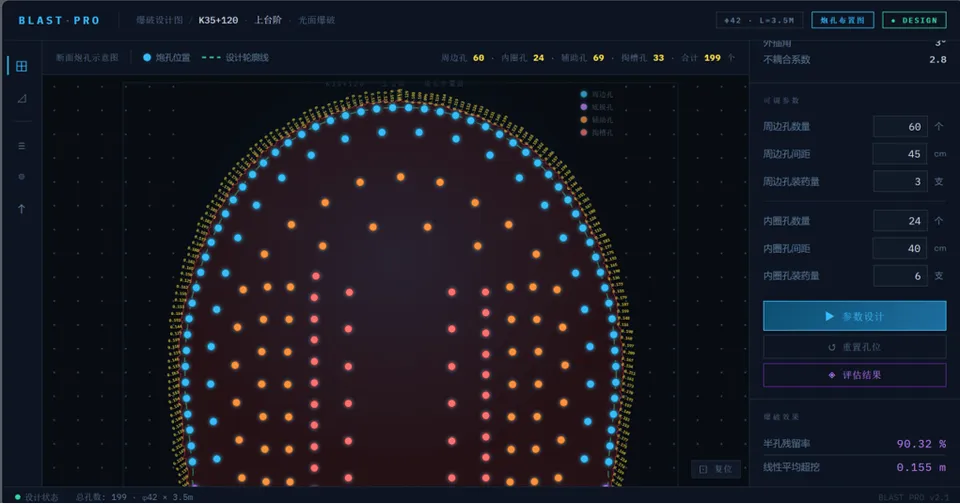Click the K35+120 breadcrumb label
The height and width of the screenshot is (504, 960).
pos(218,20)
